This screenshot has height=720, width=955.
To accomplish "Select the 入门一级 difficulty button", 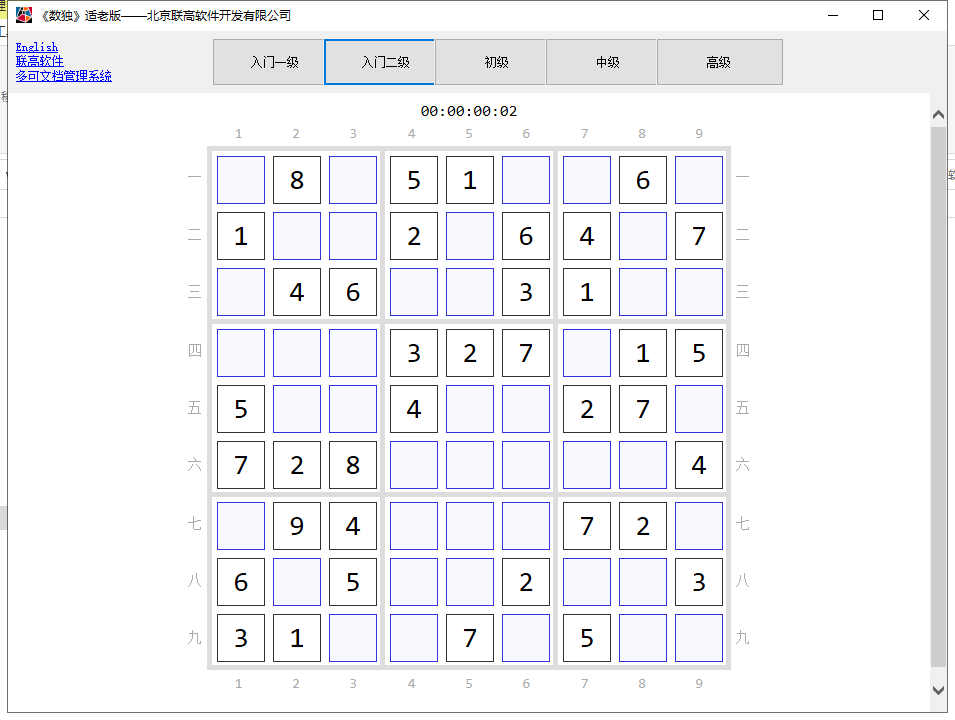I will click(x=268, y=62).
